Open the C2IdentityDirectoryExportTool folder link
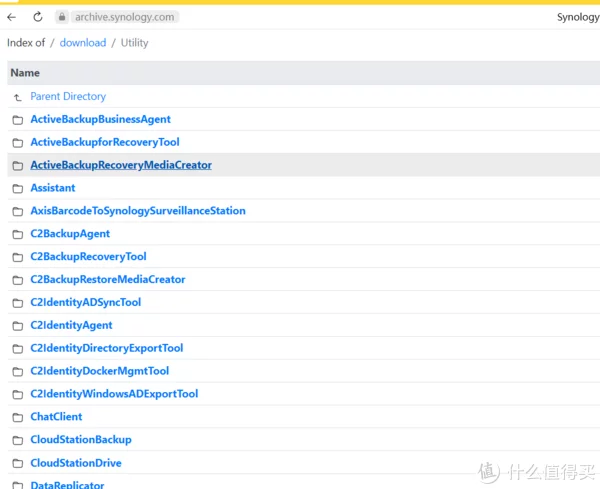This screenshot has width=600, height=489. [107, 348]
